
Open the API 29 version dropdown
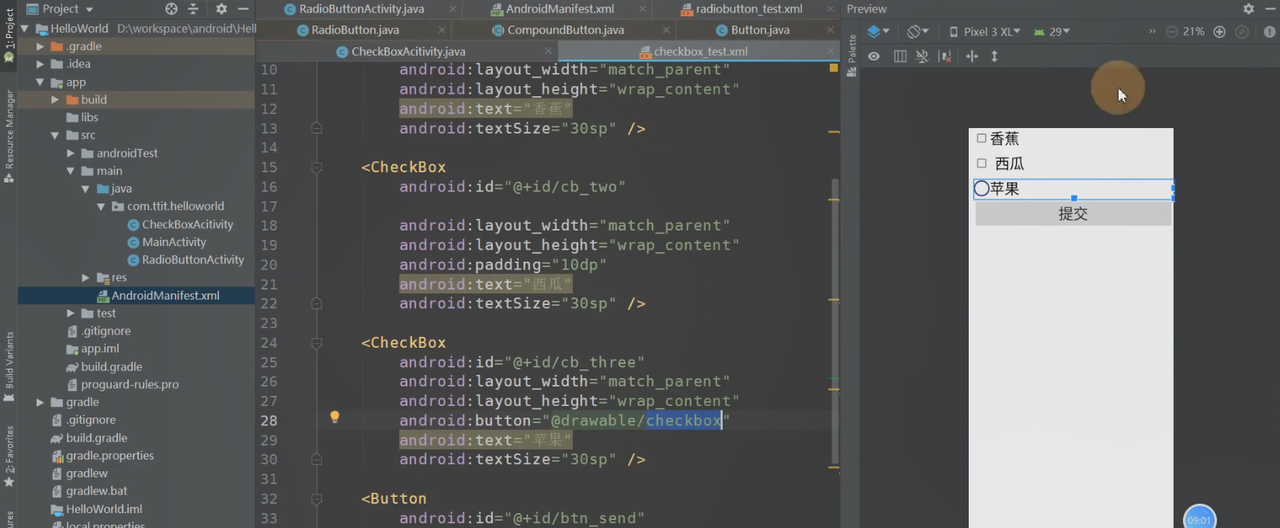click(x=1052, y=32)
